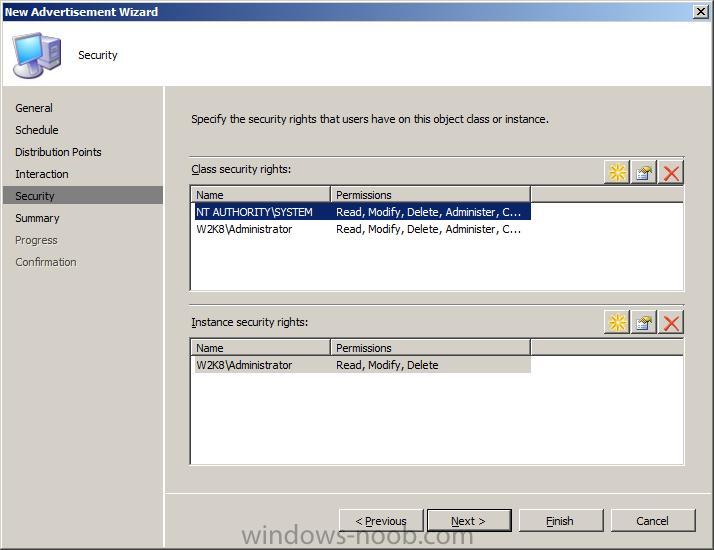Select the Security wizard page
The image size is (714, 550).
[82, 196]
